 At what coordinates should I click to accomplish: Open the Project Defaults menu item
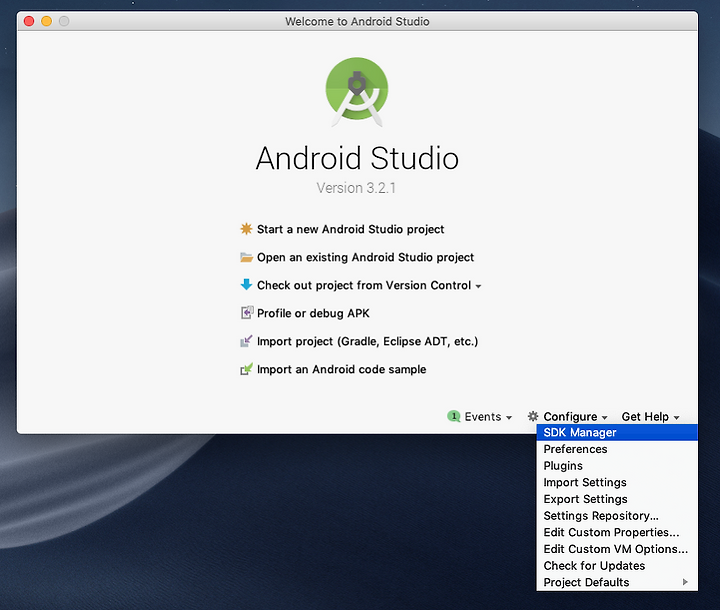617,582
